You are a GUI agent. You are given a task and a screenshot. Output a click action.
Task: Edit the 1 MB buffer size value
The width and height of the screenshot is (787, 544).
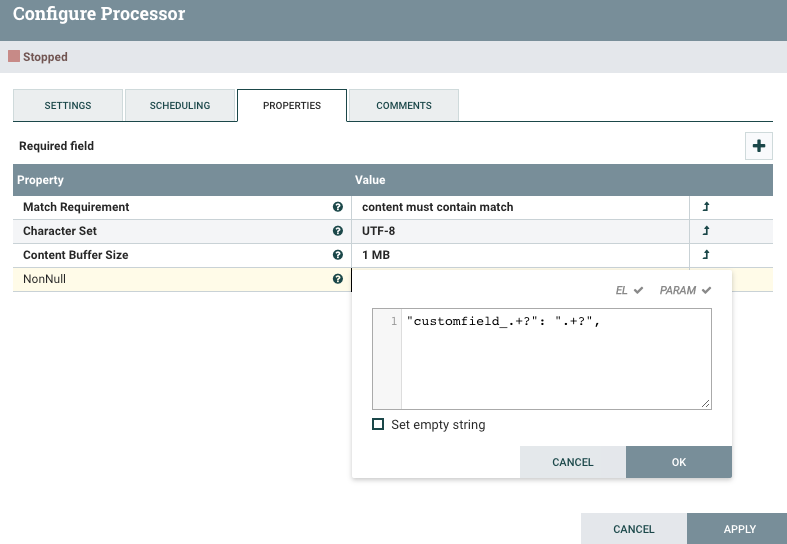(x=520, y=255)
